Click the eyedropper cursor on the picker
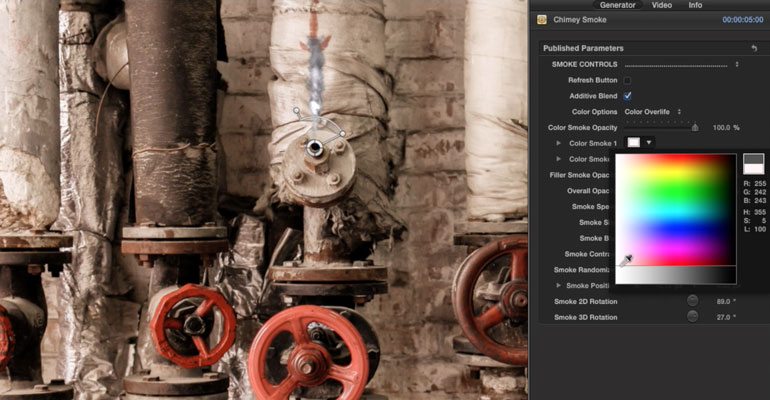This screenshot has width=770, height=400. [x=625, y=261]
